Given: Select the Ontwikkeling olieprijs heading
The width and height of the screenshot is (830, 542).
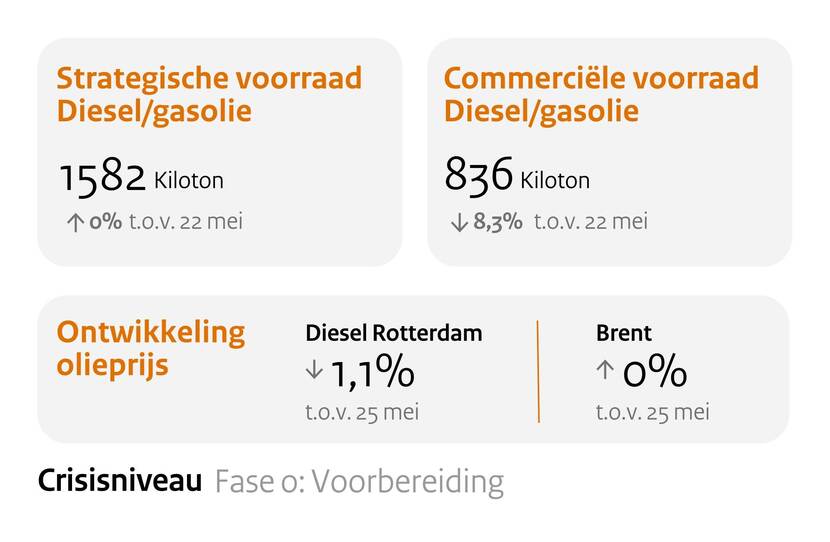Looking at the screenshot, I should [x=150, y=348].
